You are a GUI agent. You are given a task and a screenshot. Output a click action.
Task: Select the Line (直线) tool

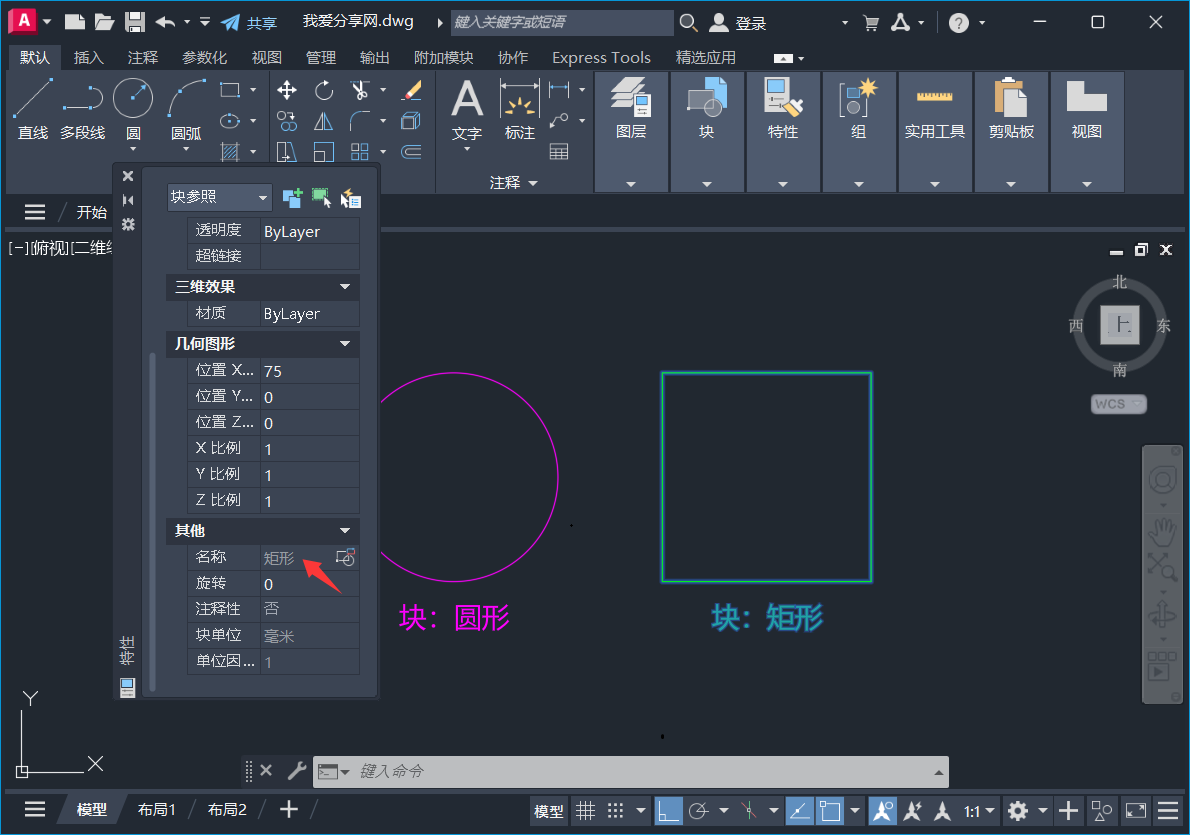point(33,109)
